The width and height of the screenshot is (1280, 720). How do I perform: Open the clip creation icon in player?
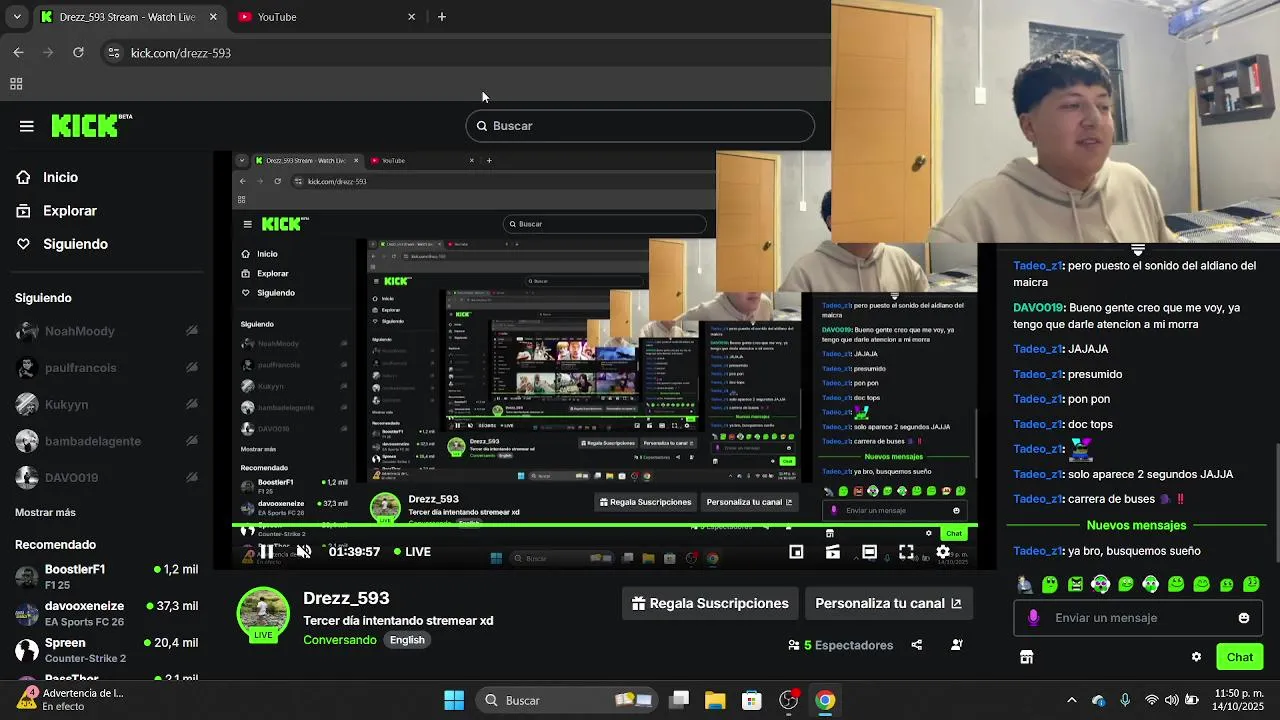click(x=832, y=552)
